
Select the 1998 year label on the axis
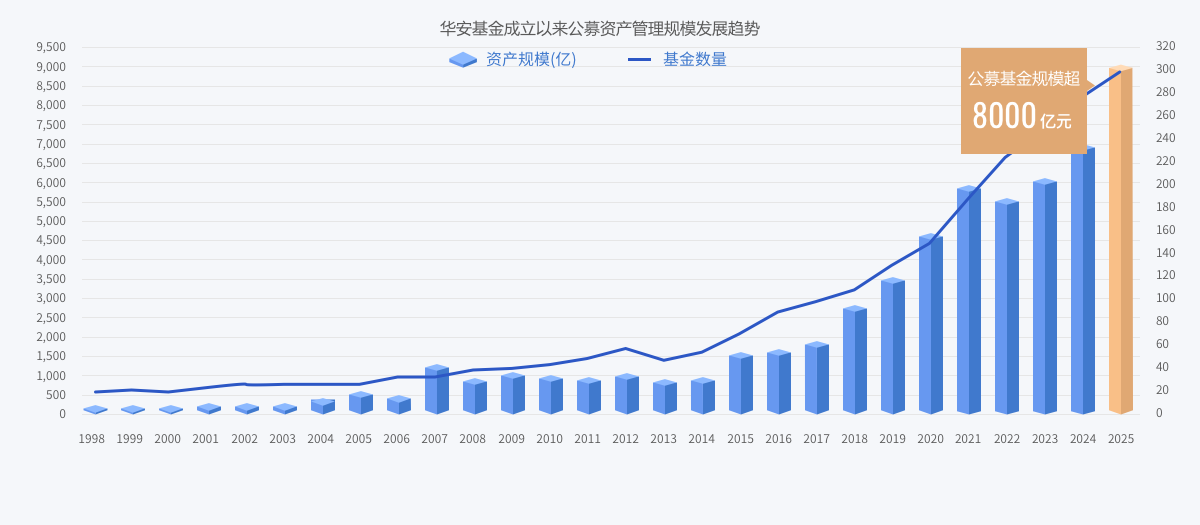click(x=91, y=439)
